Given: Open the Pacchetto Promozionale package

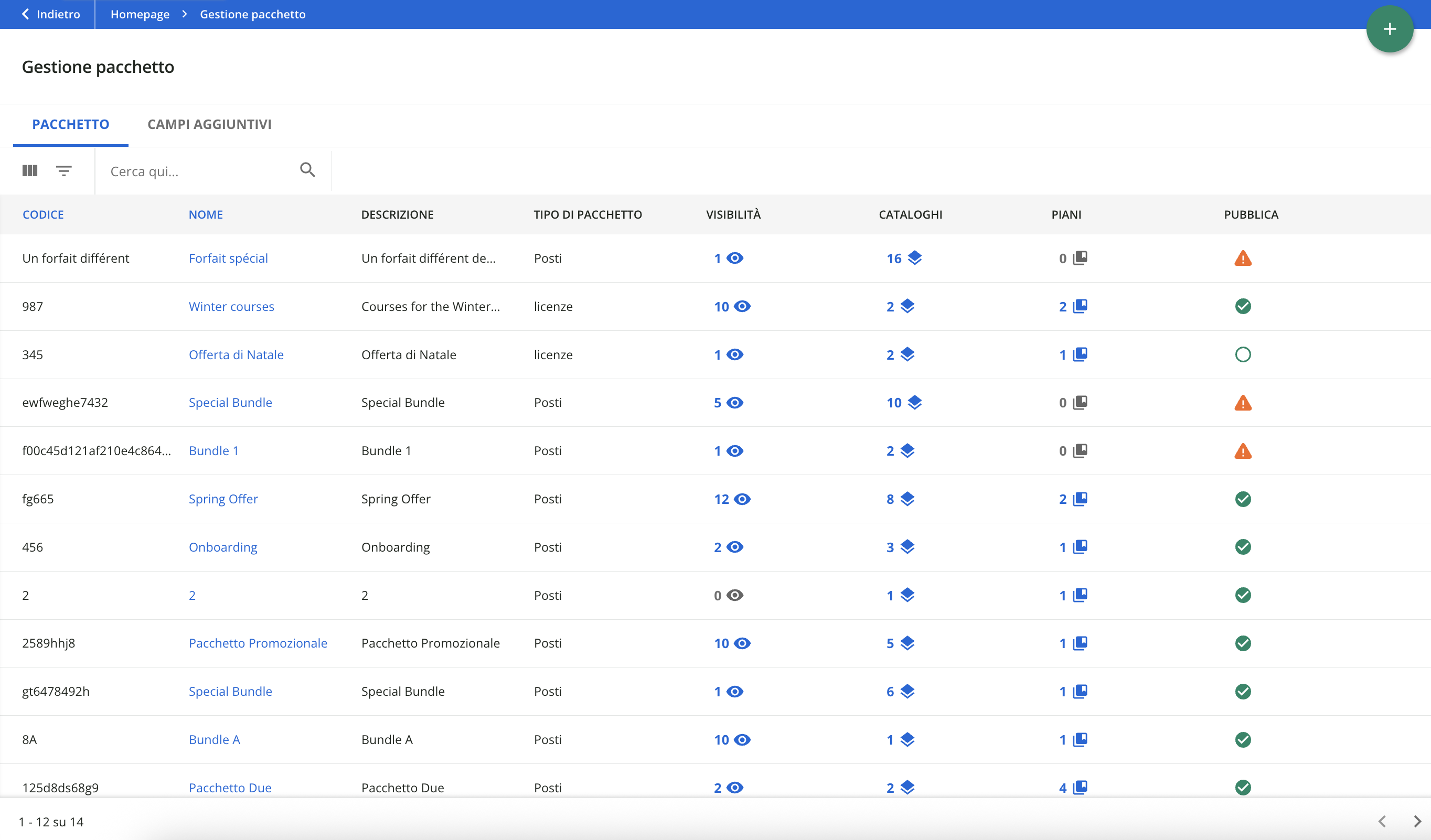Looking at the screenshot, I should coord(258,643).
